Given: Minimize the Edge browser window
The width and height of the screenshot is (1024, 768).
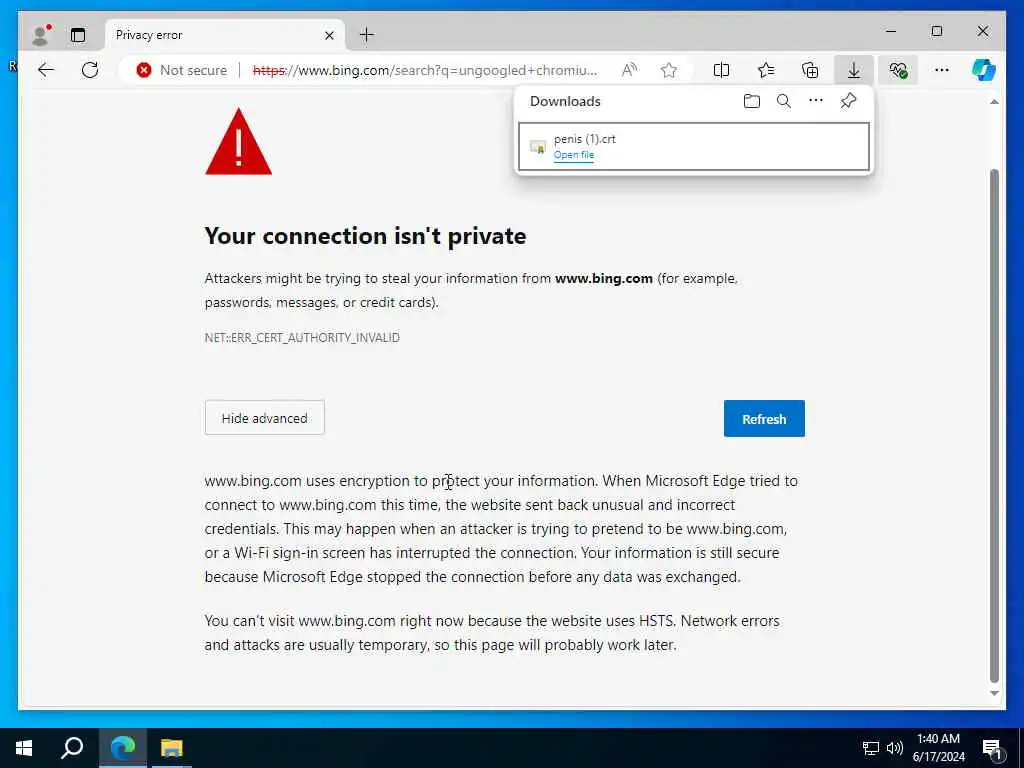Looking at the screenshot, I should pos(891,31).
